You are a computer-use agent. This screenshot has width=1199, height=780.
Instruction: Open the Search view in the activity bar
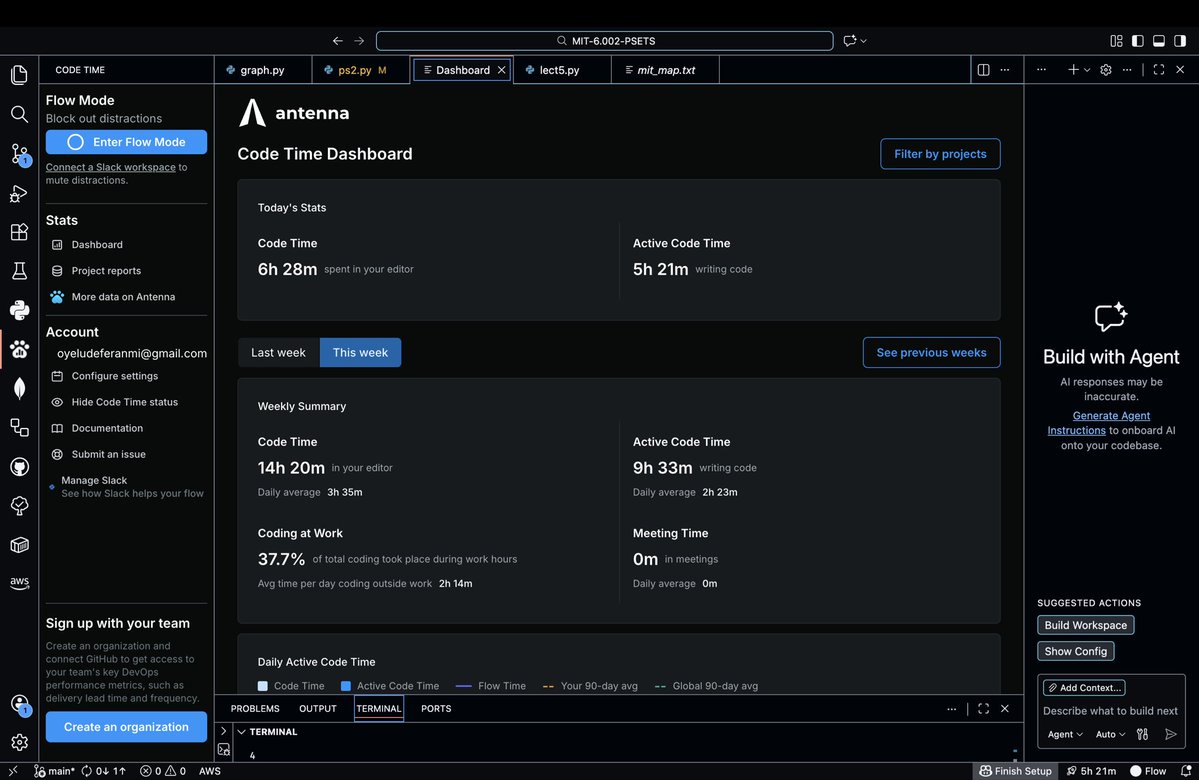[x=19, y=114]
